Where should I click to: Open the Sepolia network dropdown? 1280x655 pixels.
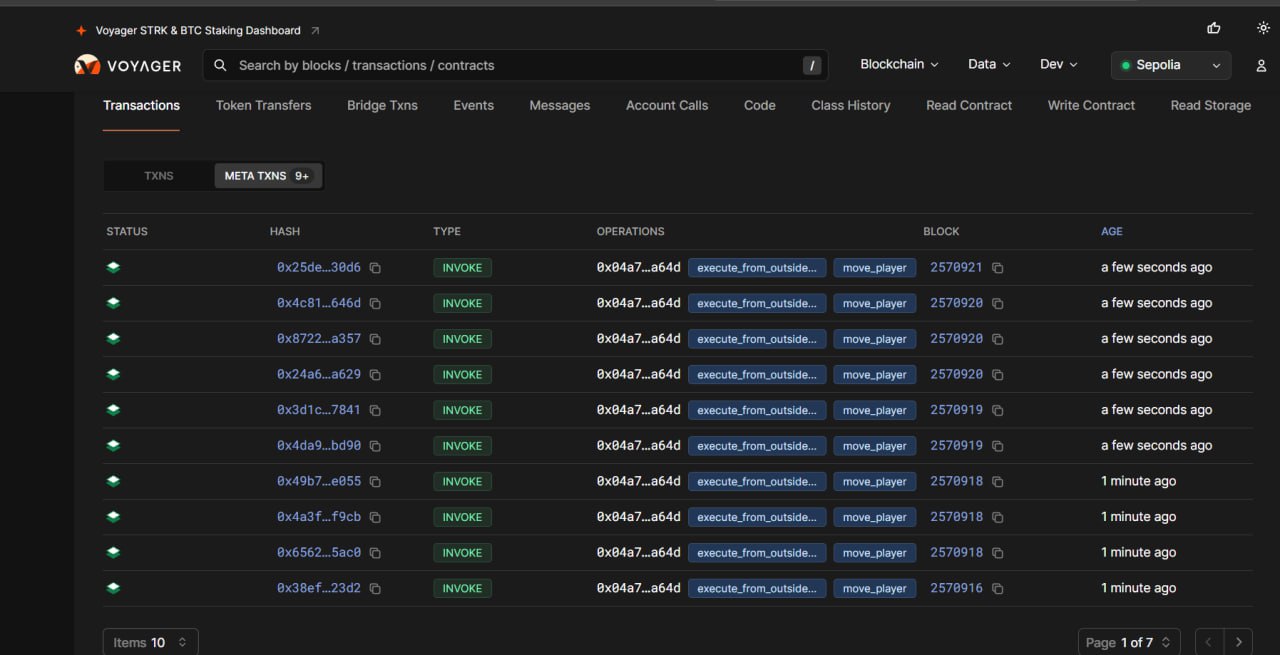point(1170,65)
